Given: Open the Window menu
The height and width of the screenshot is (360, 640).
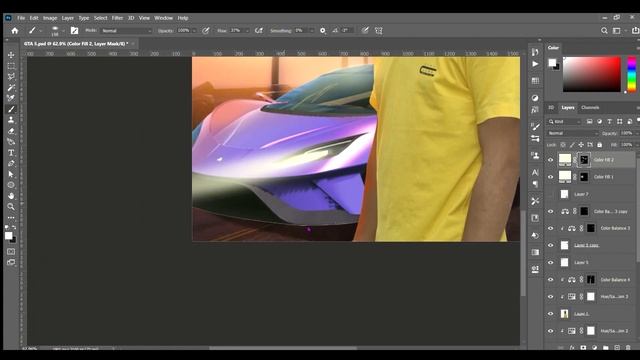Looking at the screenshot, I should [164, 18].
